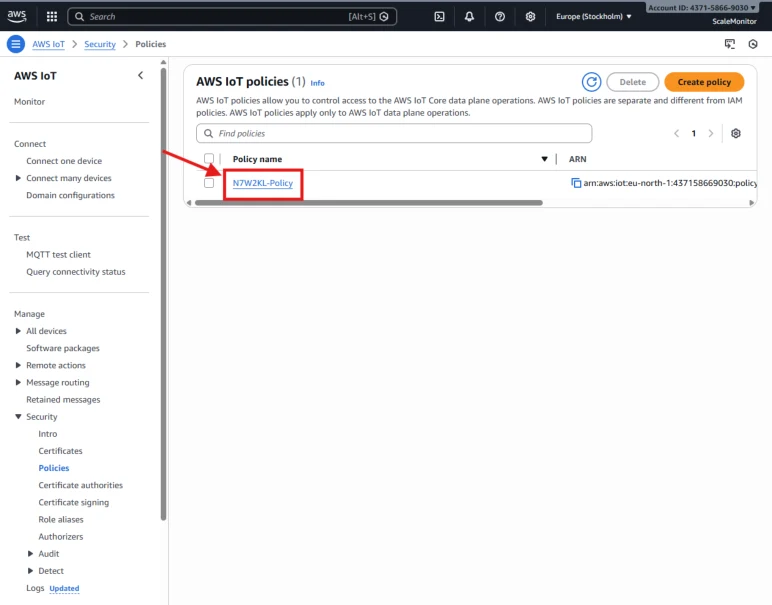Tick the select-all policies checkbox

(209, 159)
